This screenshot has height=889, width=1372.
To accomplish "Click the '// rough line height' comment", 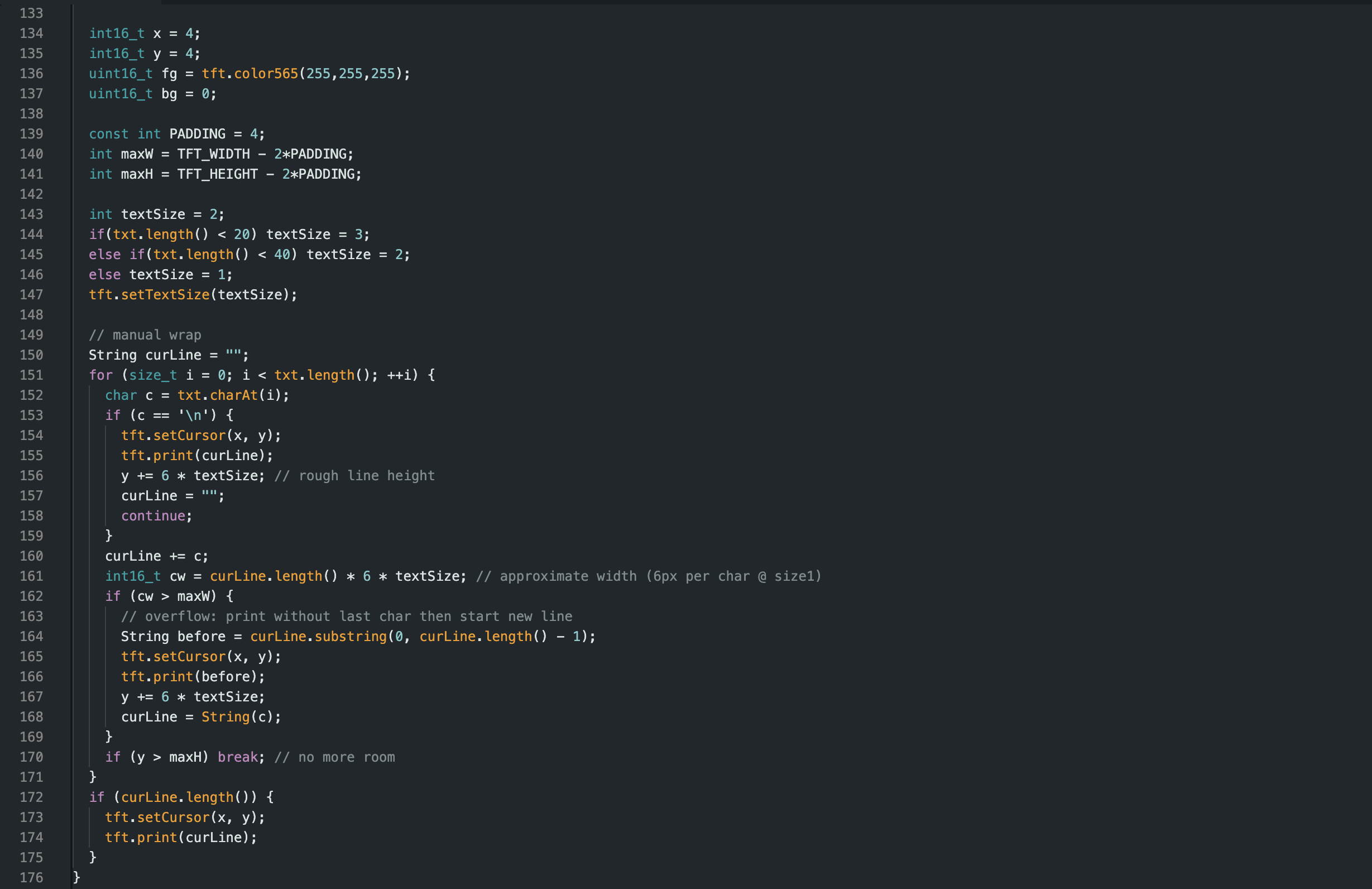I will coord(354,476).
